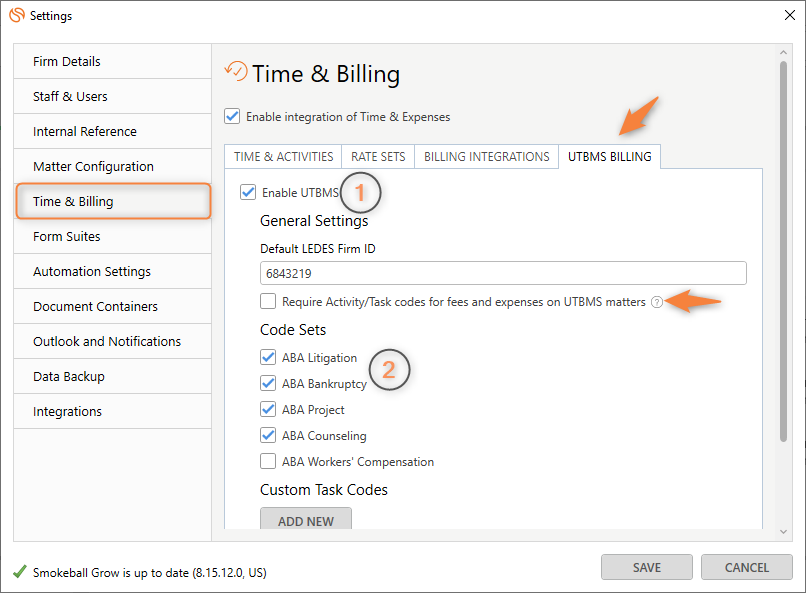Click the Smokeball Grow up to date status text

[150, 572]
